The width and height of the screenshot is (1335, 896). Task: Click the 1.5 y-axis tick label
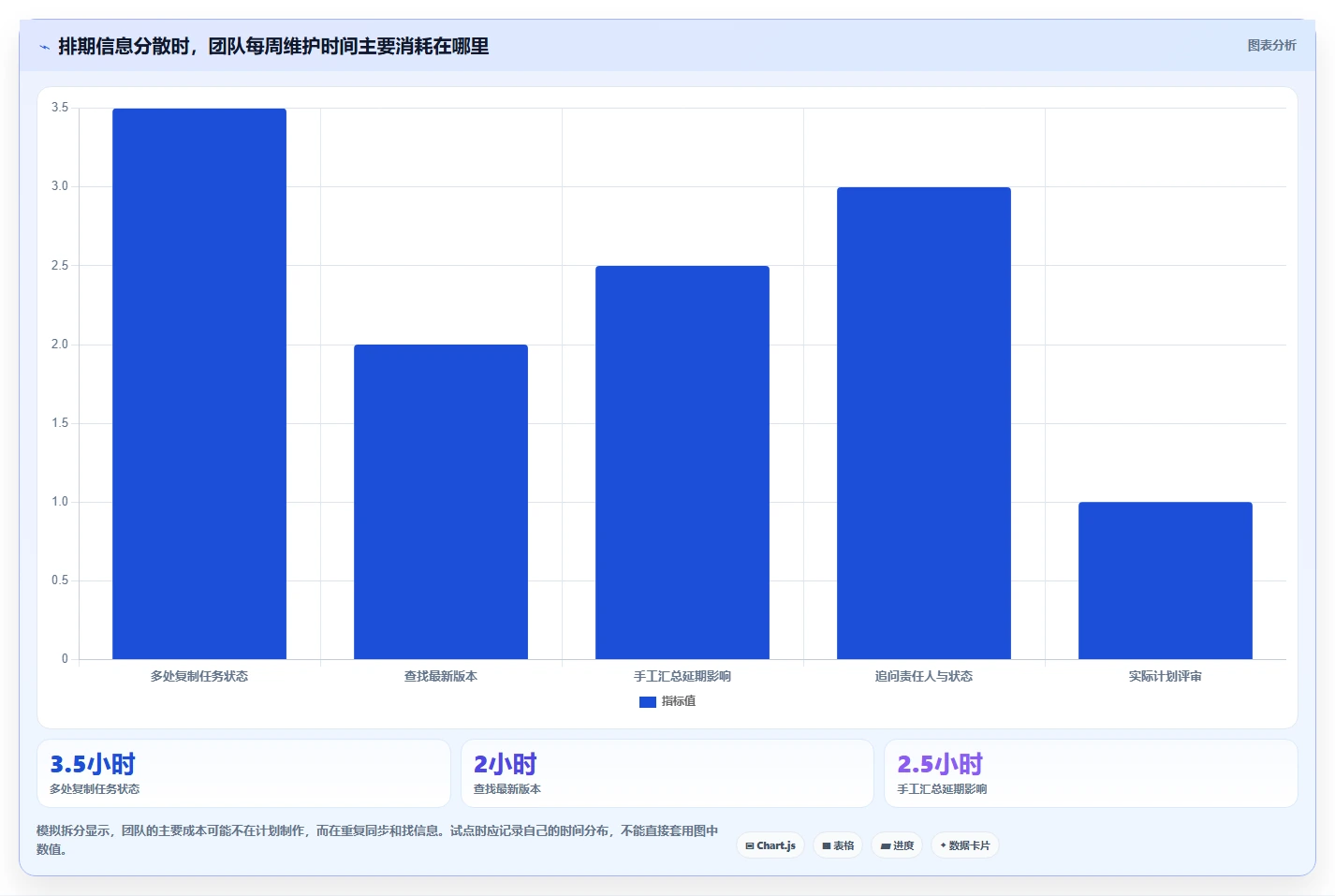pos(60,423)
